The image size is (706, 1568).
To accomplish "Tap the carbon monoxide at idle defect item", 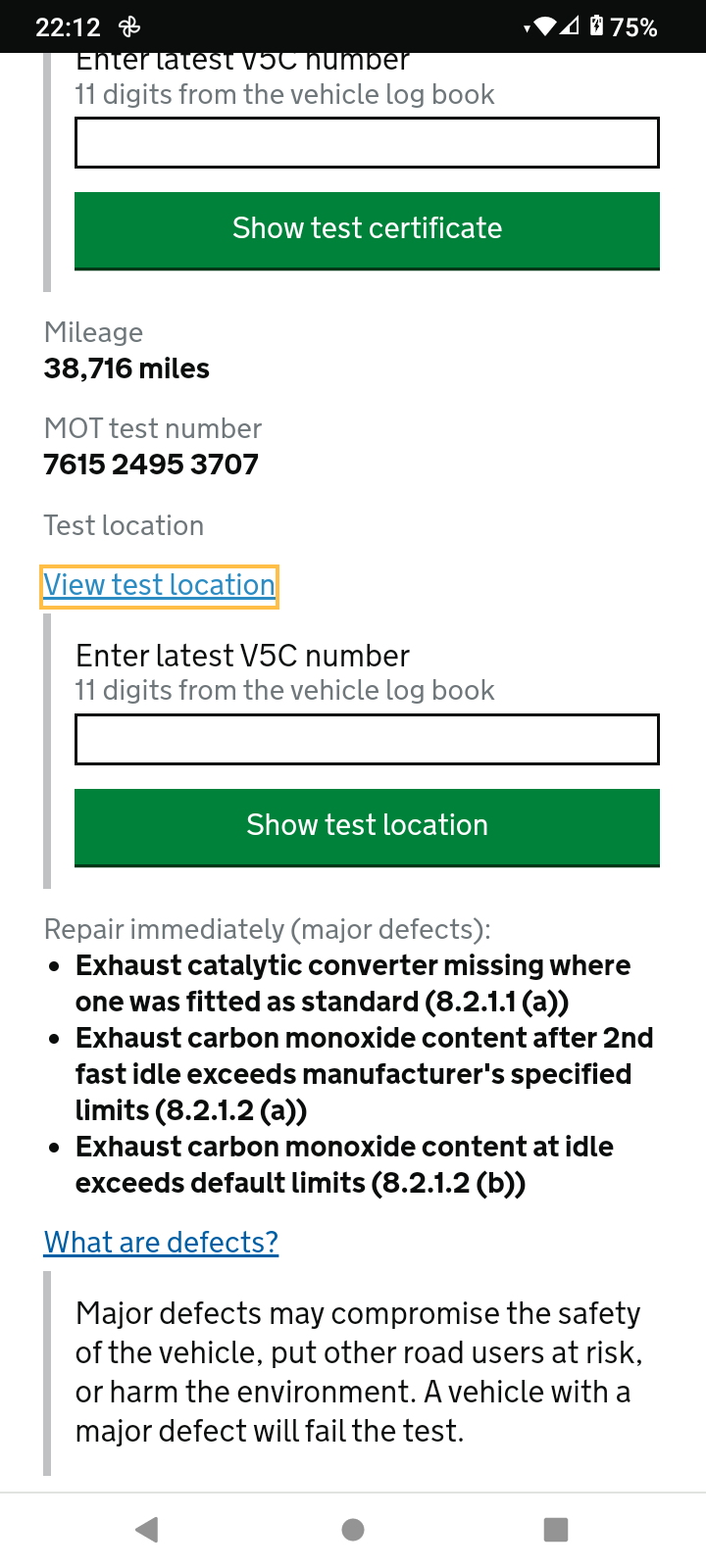I will point(345,1165).
